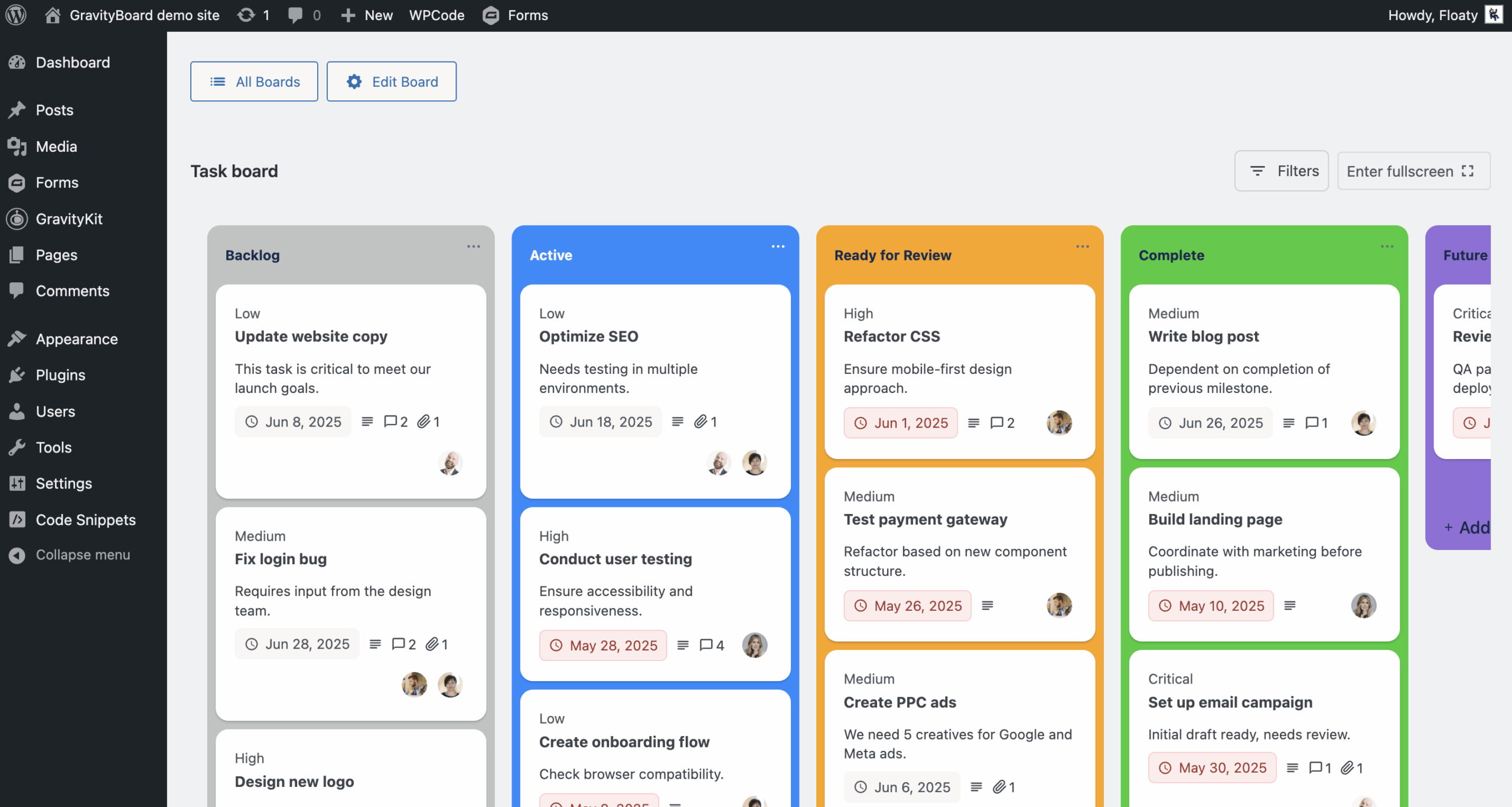Open Forms in the left sidebar
The height and width of the screenshot is (807, 1512).
tap(57, 183)
